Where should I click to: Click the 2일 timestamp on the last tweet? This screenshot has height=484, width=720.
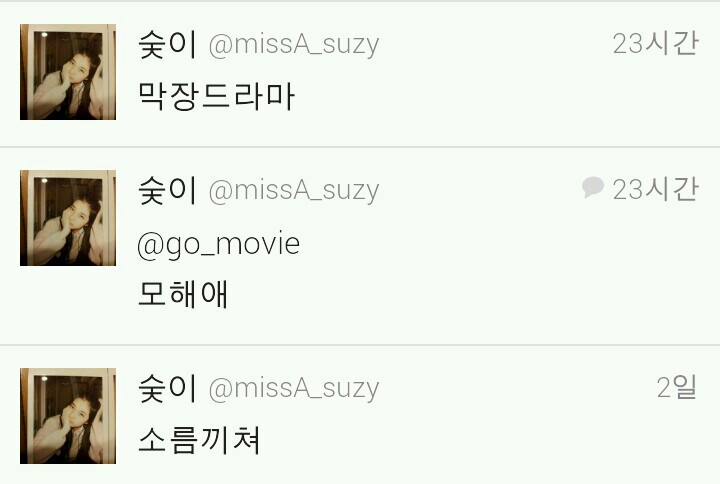(677, 387)
